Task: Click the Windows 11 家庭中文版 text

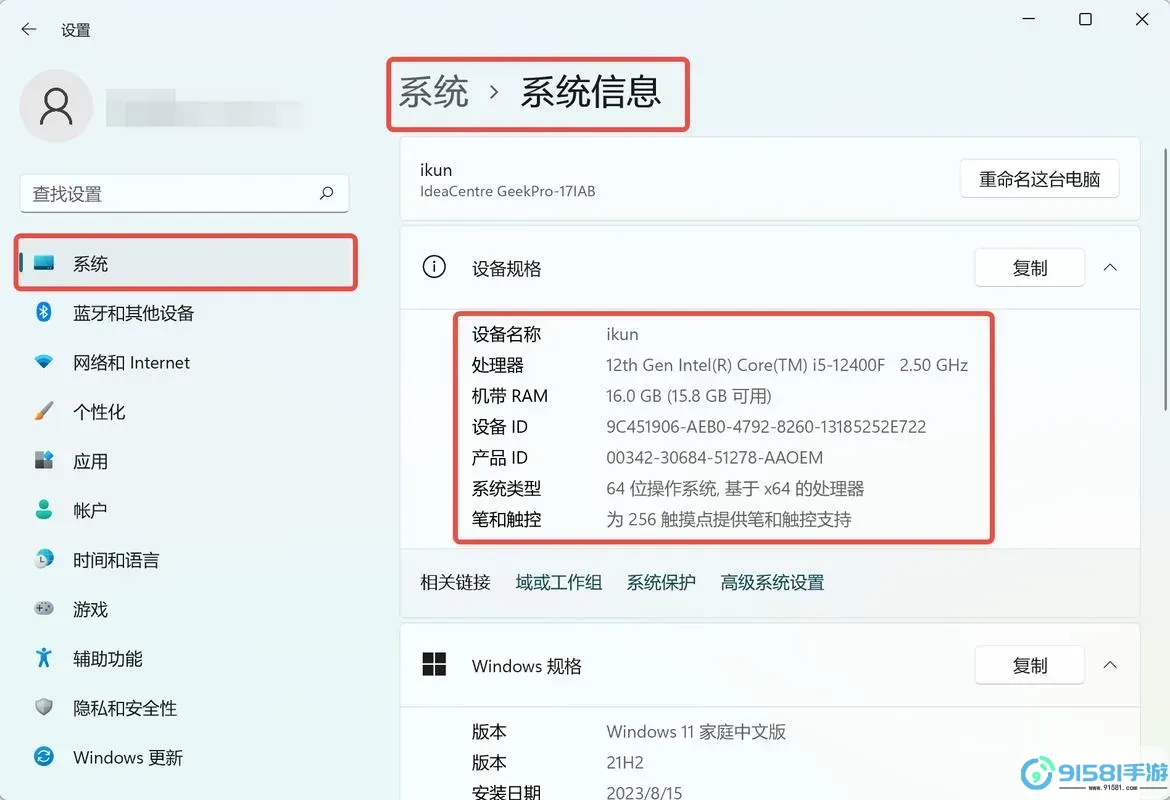Action: pos(695,732)
